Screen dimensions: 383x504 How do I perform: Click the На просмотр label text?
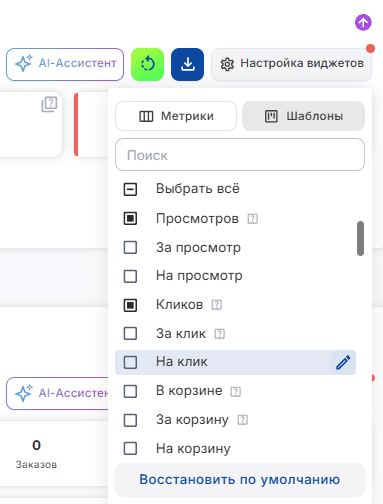[199, 276]
